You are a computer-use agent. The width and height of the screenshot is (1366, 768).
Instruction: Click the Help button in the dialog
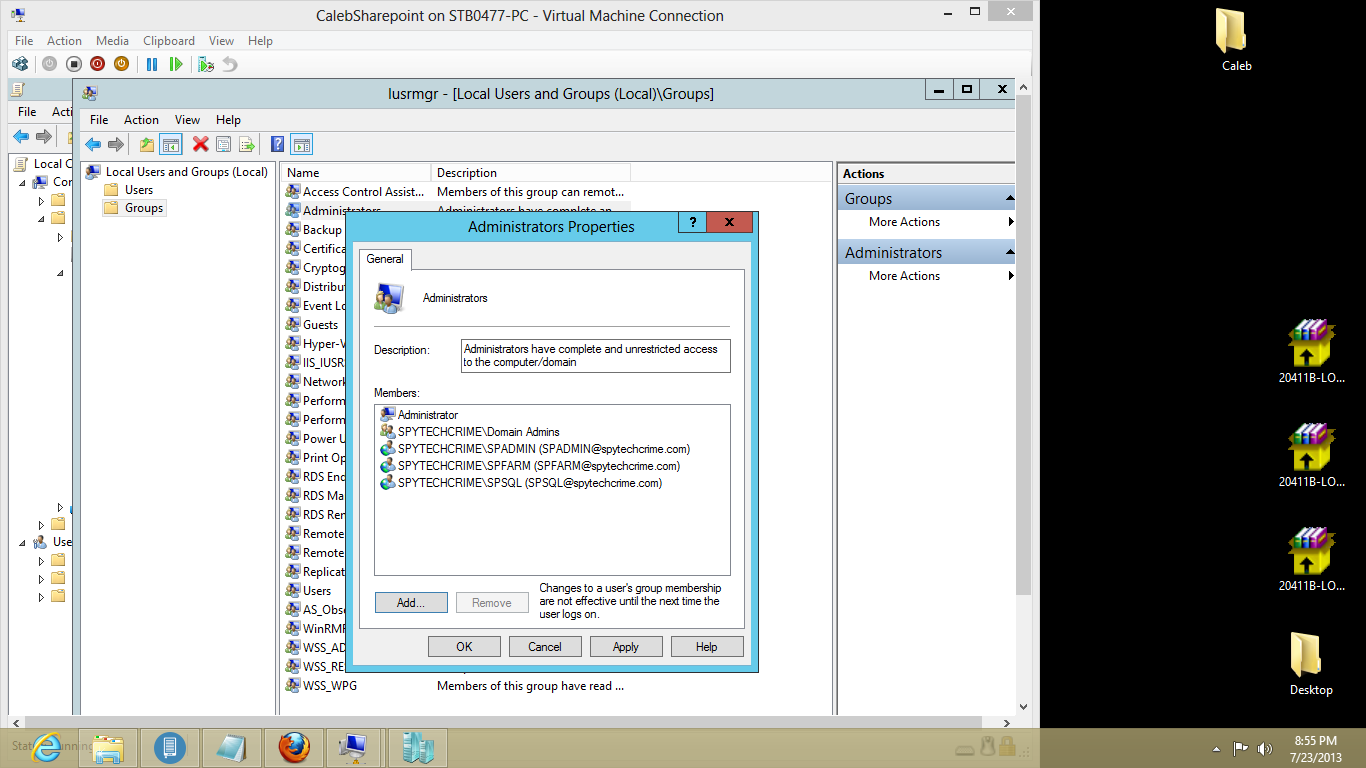707,647
